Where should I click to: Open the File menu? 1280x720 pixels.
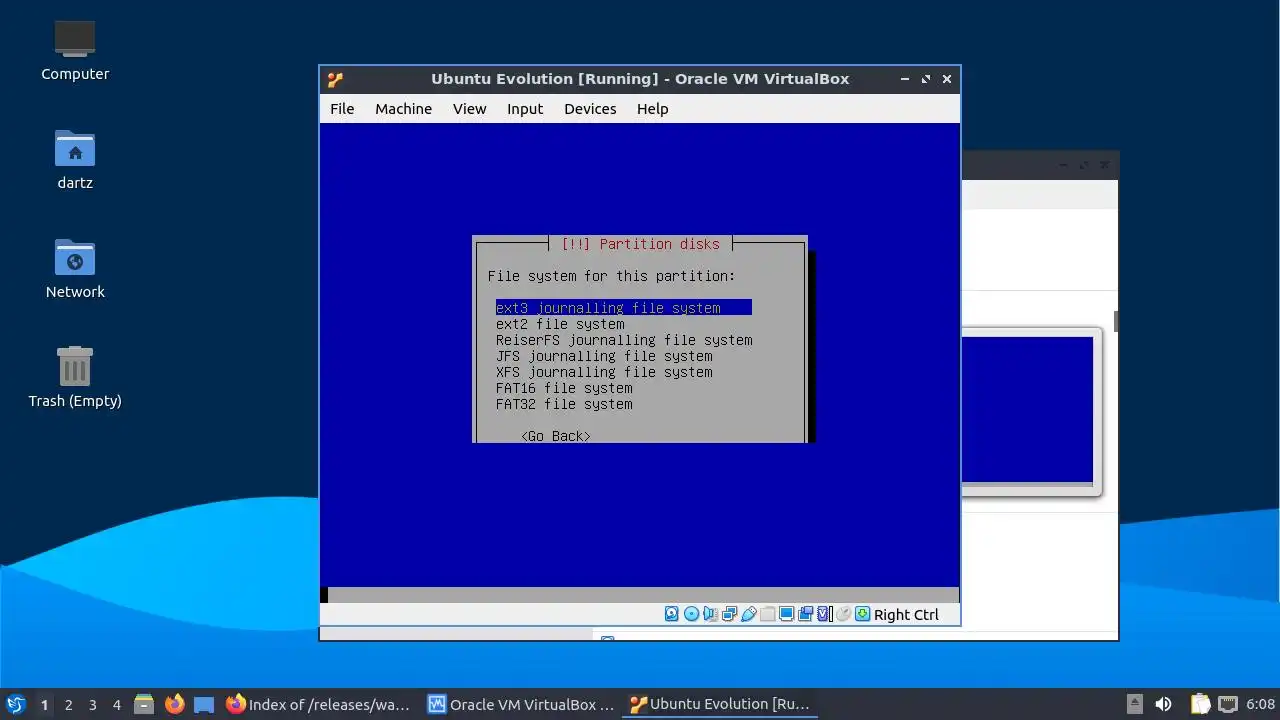point(342,109)
